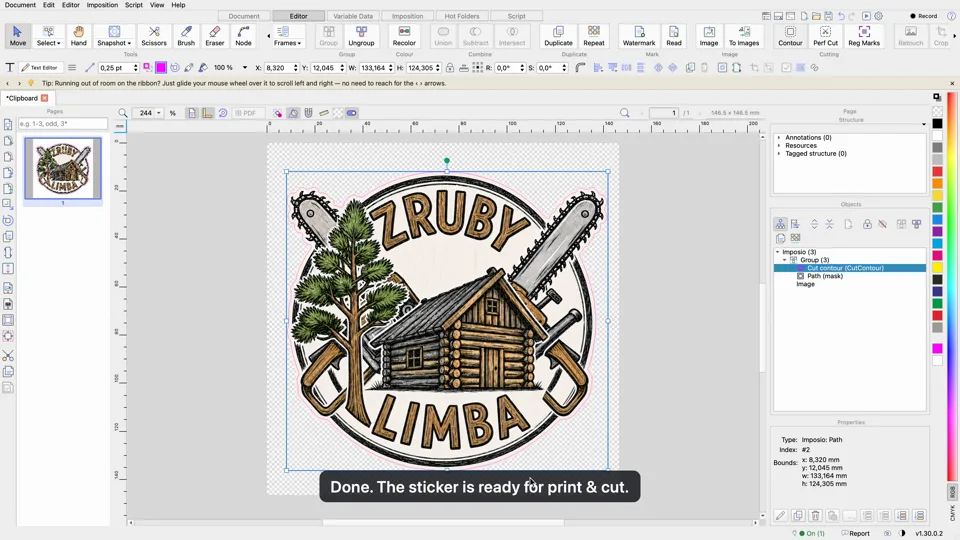
Task: Expand the Annotations (0) node
Action: coord(779,138)
